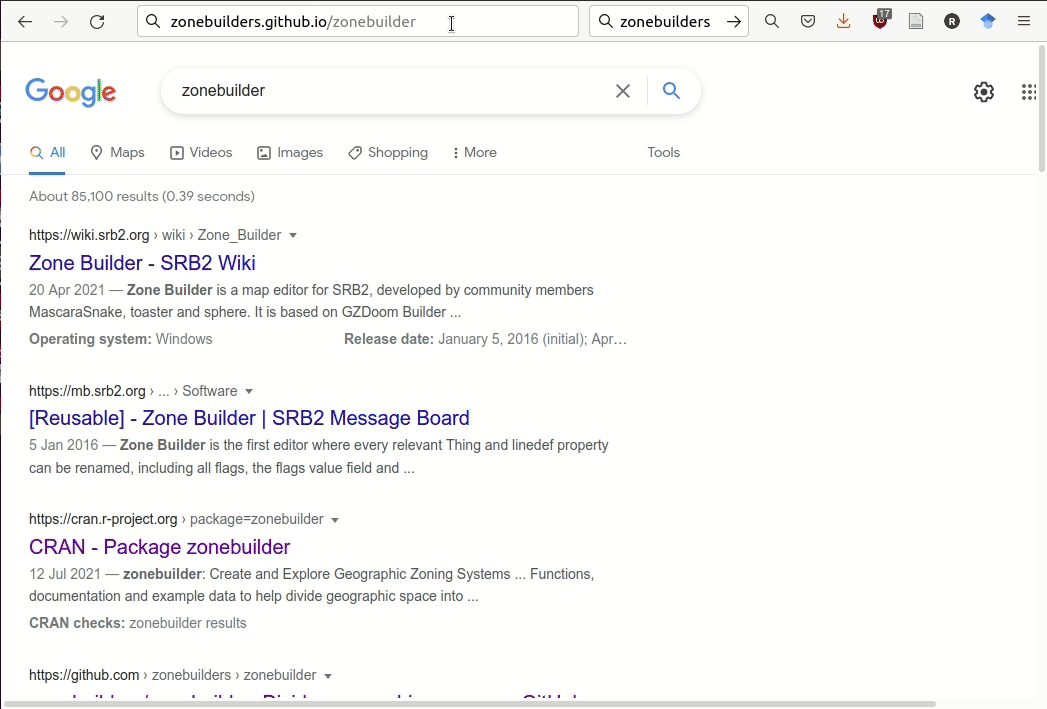Viewport: 1047px width, 709px height.
Task: Open the R profile extension icon
Action: pos(952,21)
